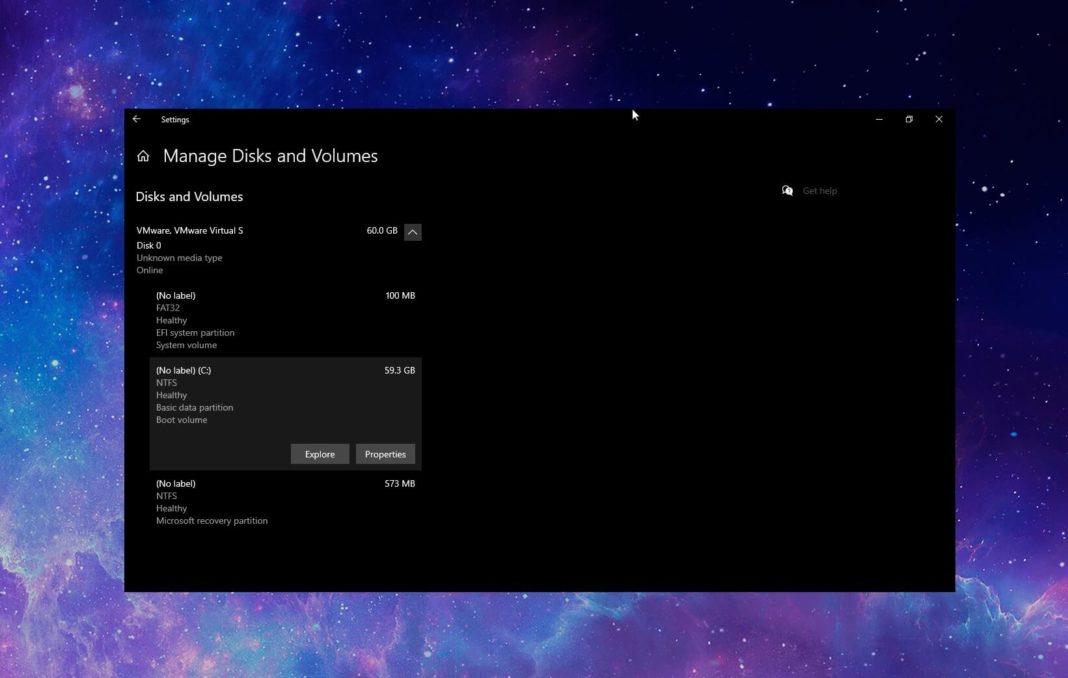Viewport: 1068px width, 678px height.
Task: Open Properties for the C: volume
Action: 385,453
